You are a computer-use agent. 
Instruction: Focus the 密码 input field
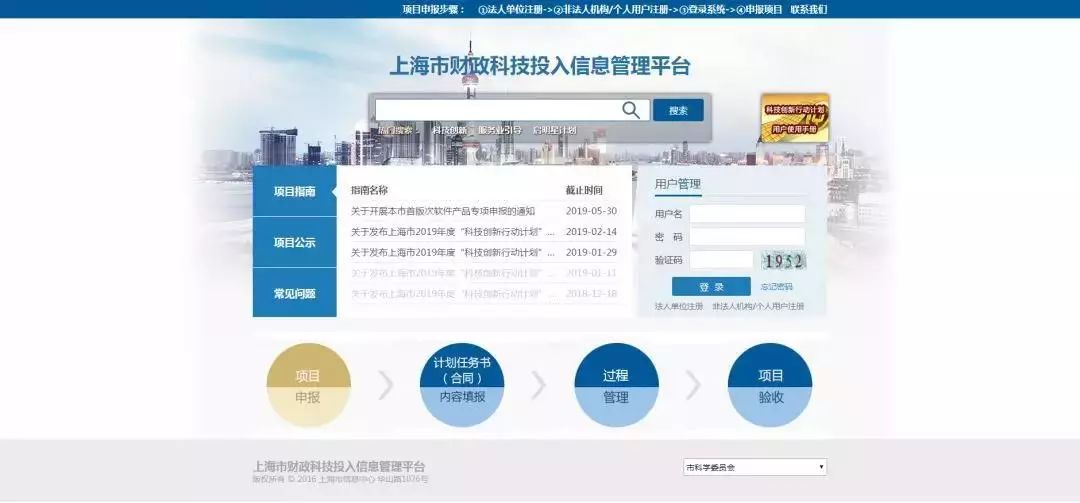pyautogui.click(x=747, y=237)
